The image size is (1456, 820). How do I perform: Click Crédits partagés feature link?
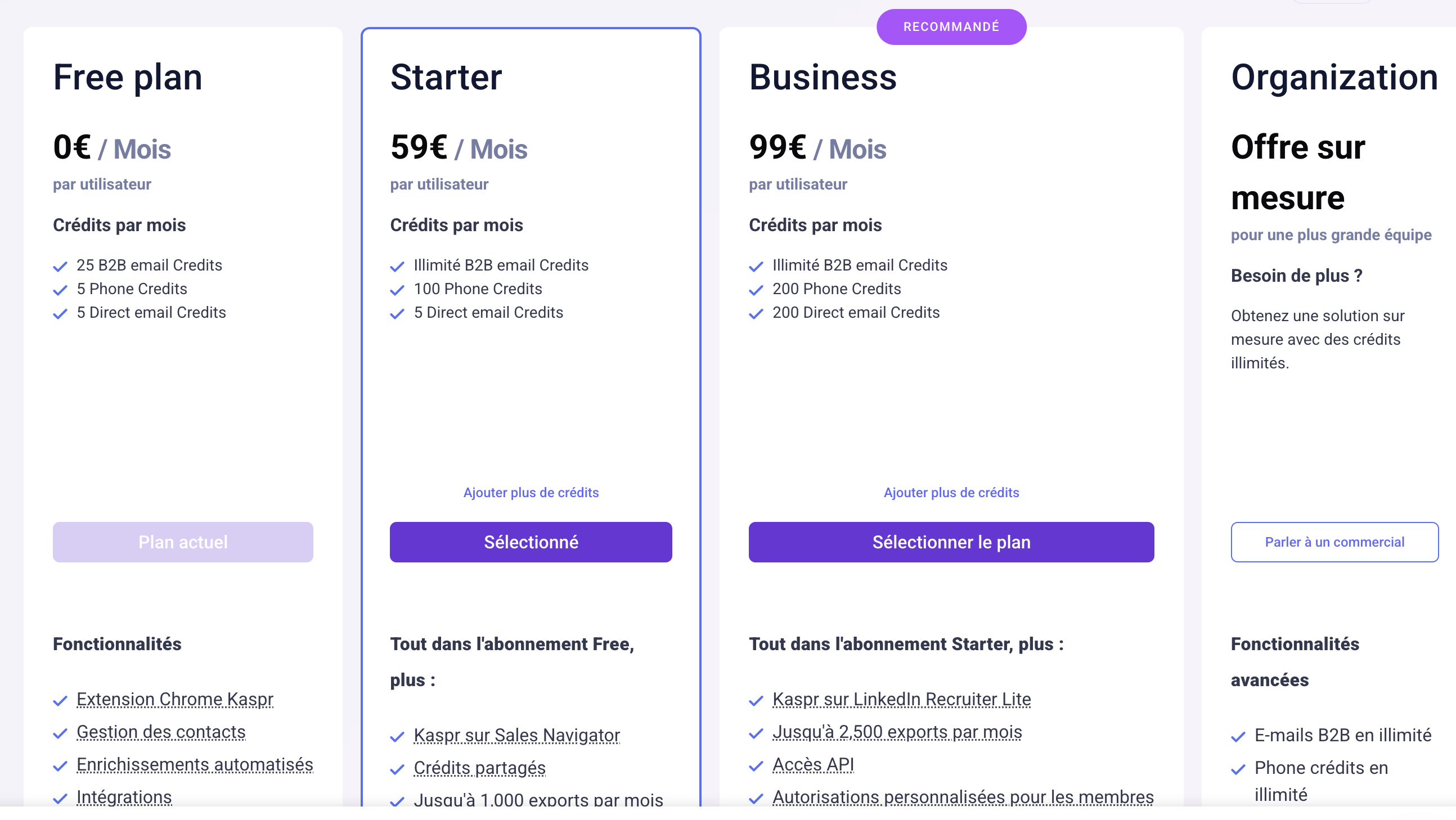coord(479,769)
